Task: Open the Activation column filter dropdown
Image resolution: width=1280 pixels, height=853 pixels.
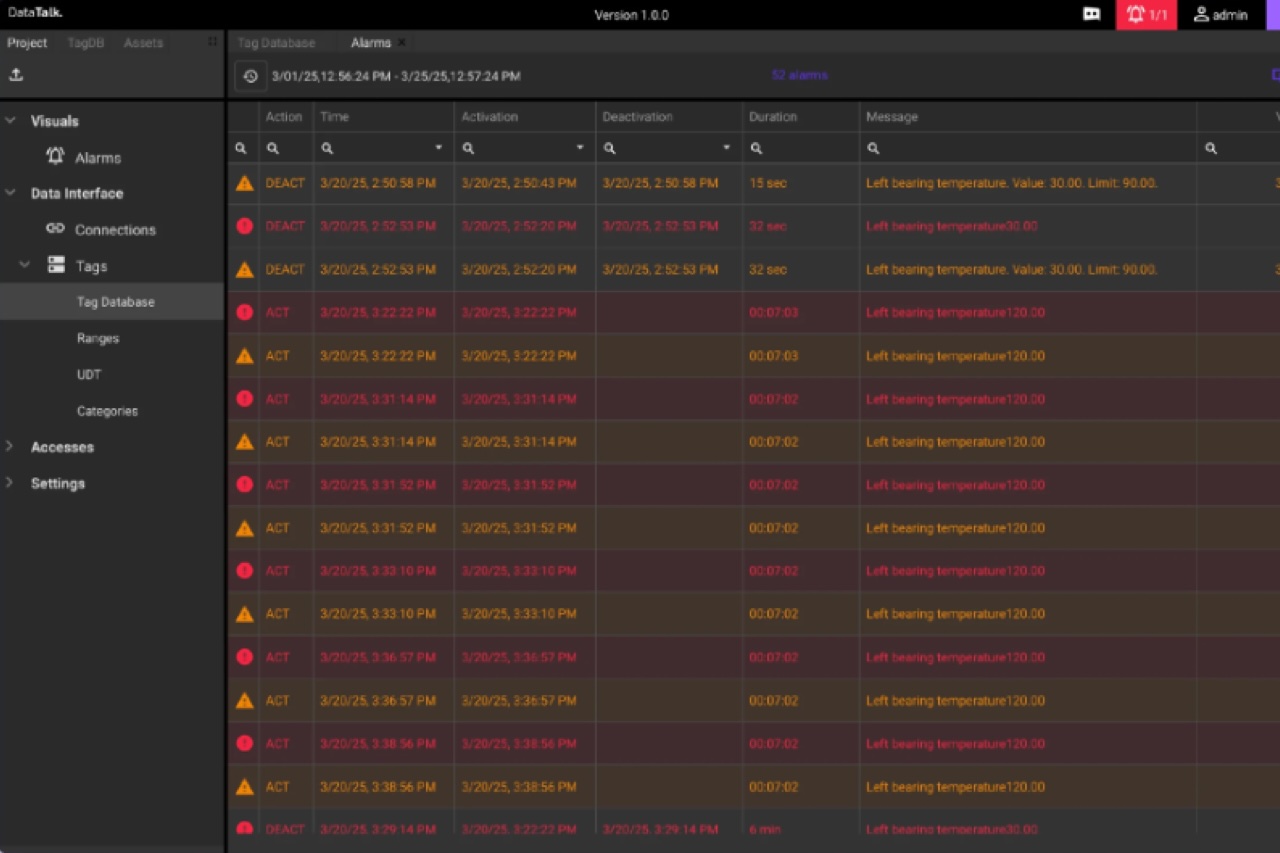Action: coord(580,147)
